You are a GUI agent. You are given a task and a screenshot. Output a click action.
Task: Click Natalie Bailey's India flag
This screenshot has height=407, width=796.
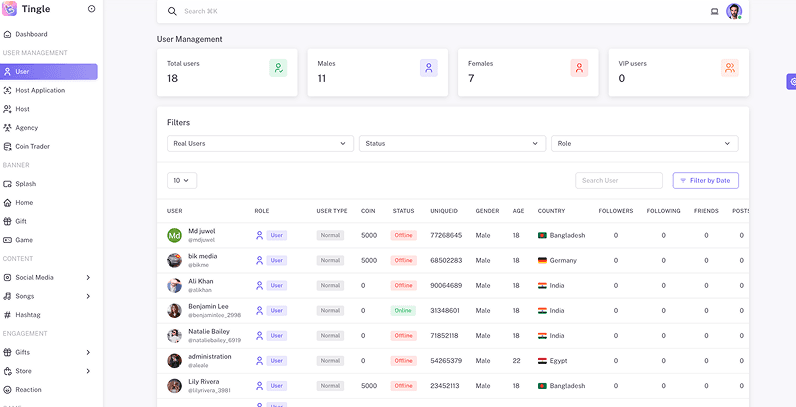(542, 336)
